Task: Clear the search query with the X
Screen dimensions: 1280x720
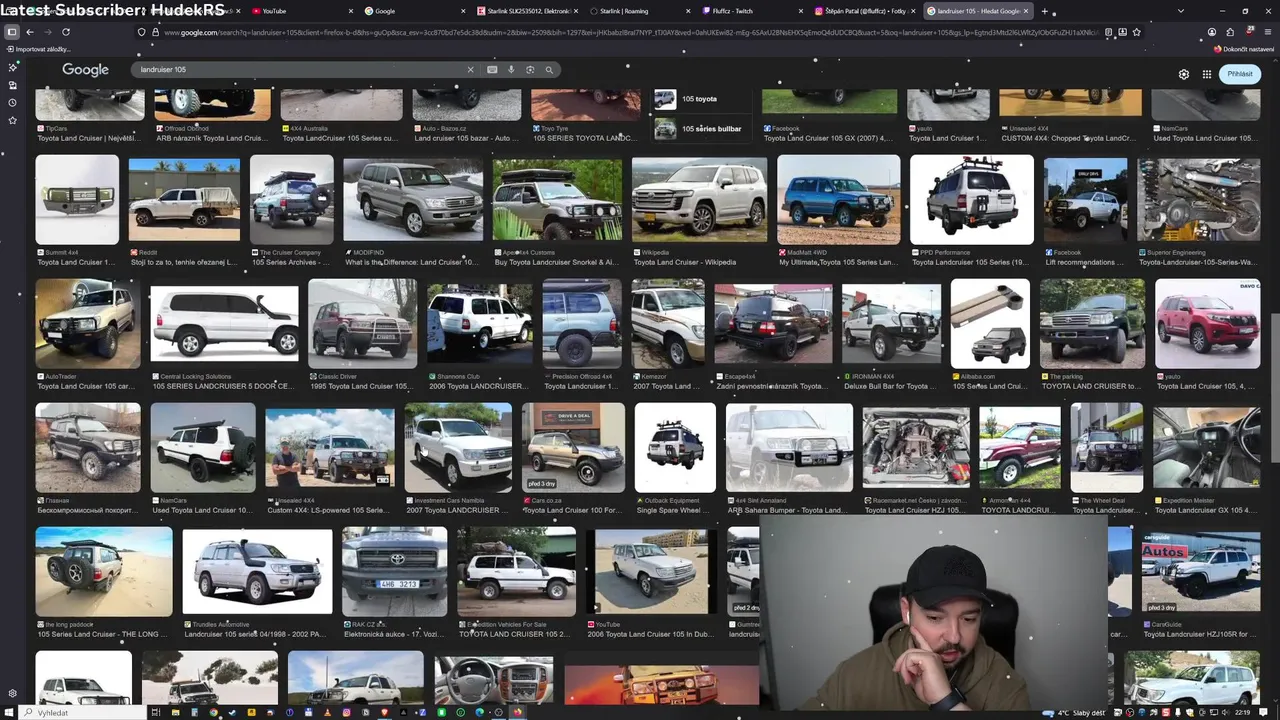Action: (470, 70)
